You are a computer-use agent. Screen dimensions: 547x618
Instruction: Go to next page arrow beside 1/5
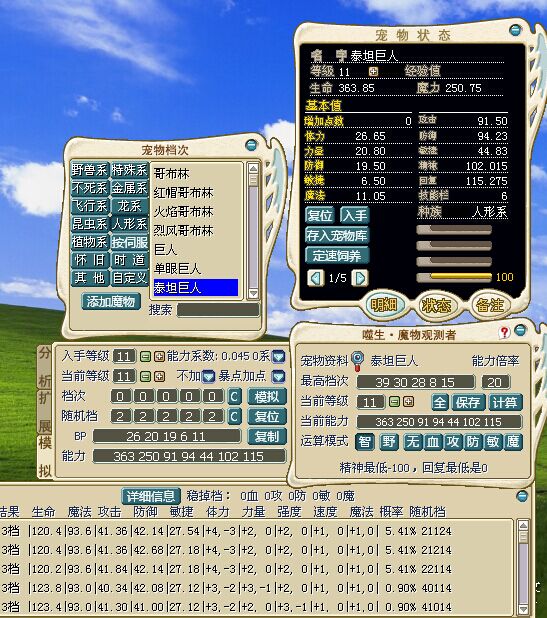tap(360, 278)
